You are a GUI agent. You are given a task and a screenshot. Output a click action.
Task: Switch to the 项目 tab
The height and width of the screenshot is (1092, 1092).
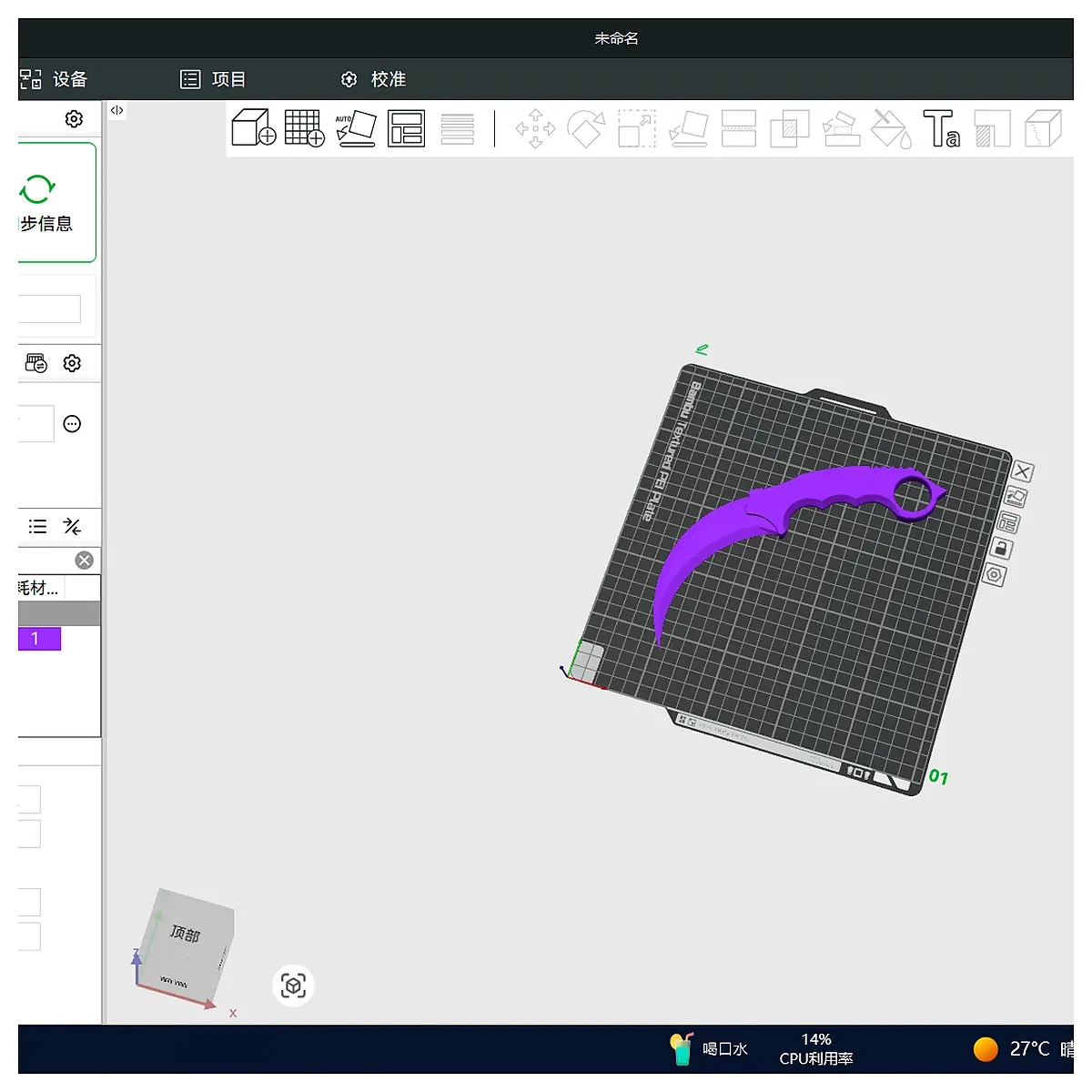click(213, 79)
